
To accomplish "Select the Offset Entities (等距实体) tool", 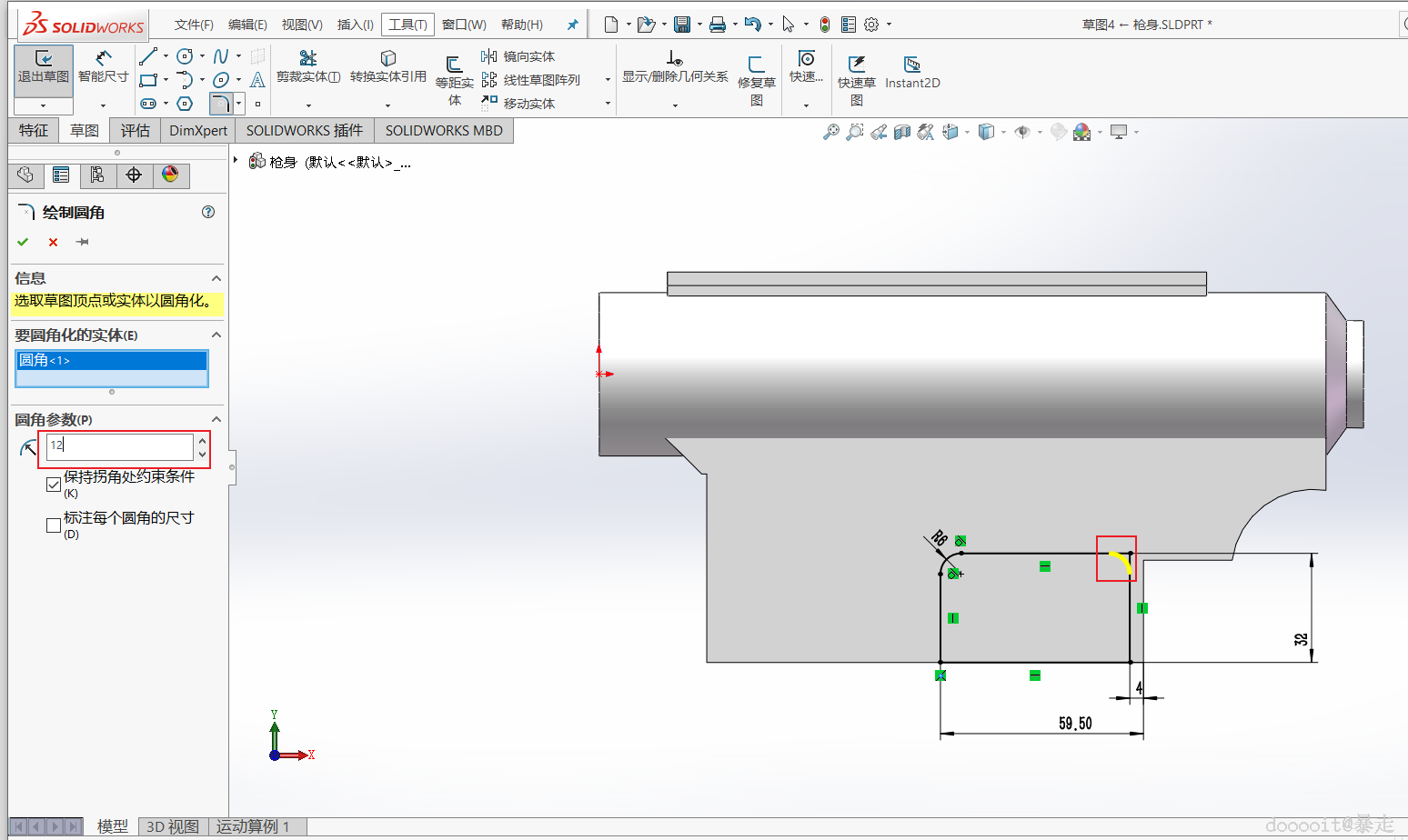I will (x=454, y=65).
